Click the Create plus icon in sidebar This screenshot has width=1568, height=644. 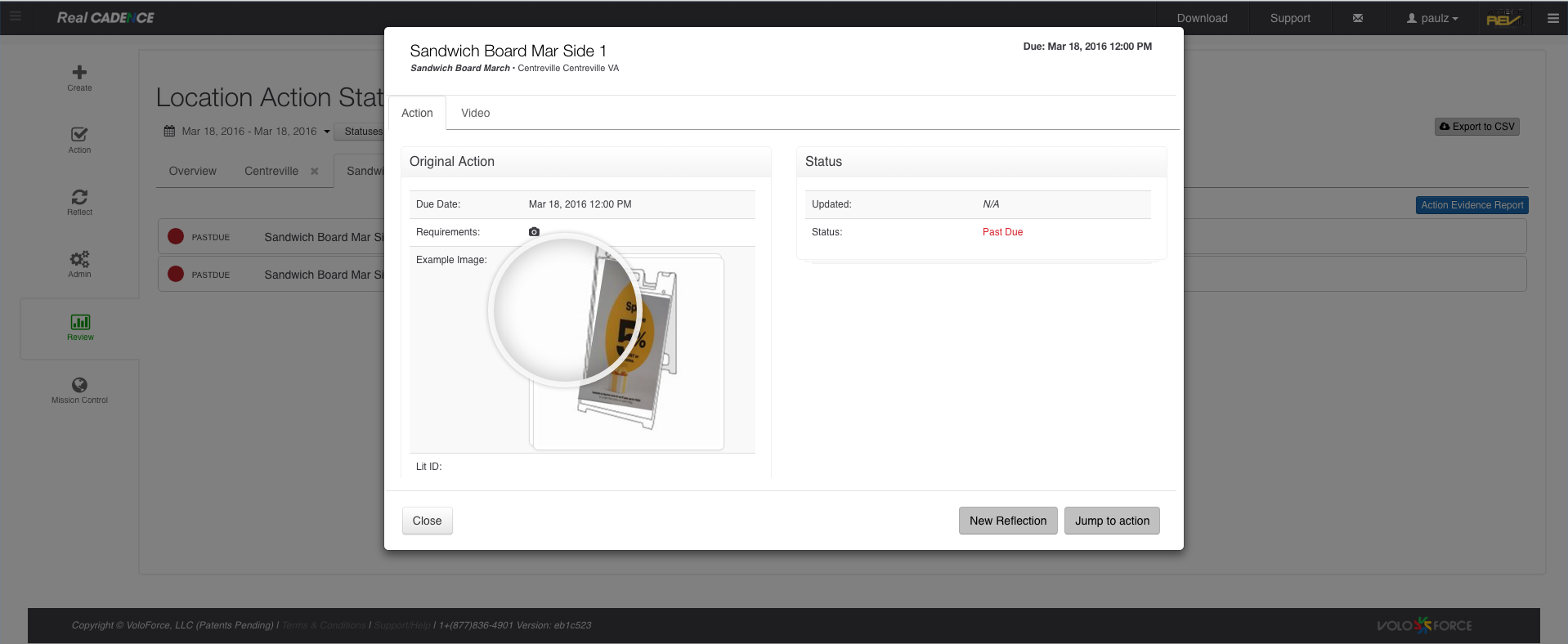click(x=79, y=73)
